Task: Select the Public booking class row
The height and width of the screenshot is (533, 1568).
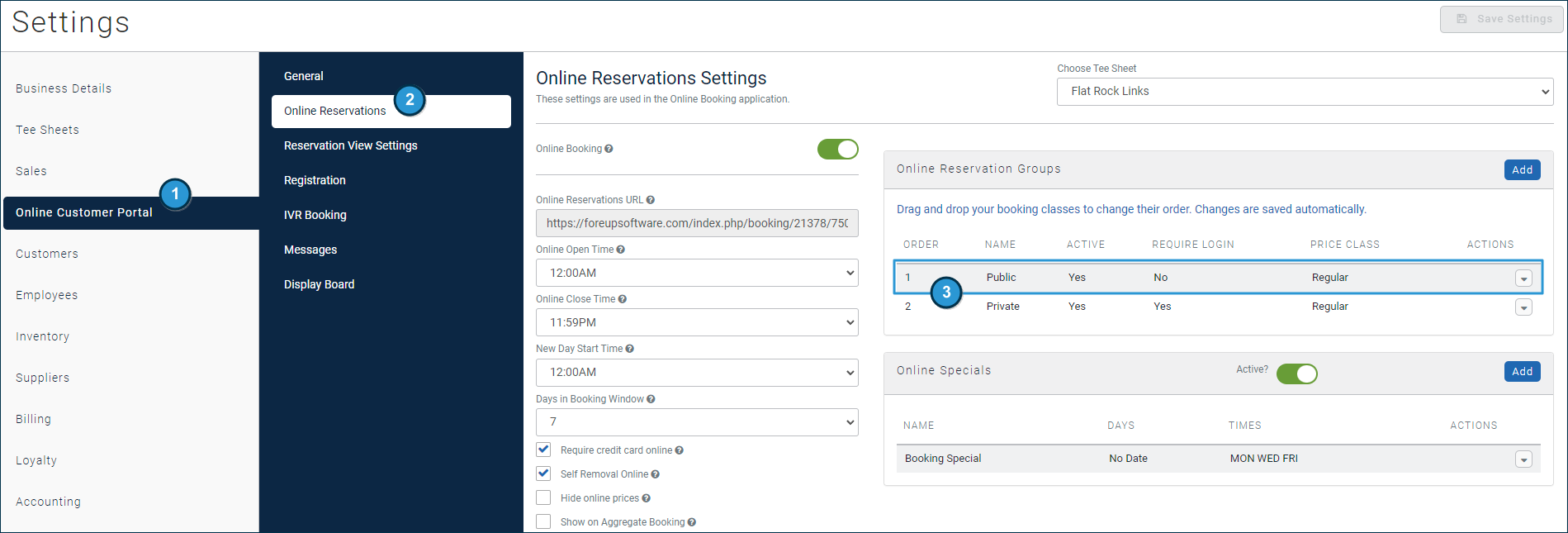Action: (1218, 278)
